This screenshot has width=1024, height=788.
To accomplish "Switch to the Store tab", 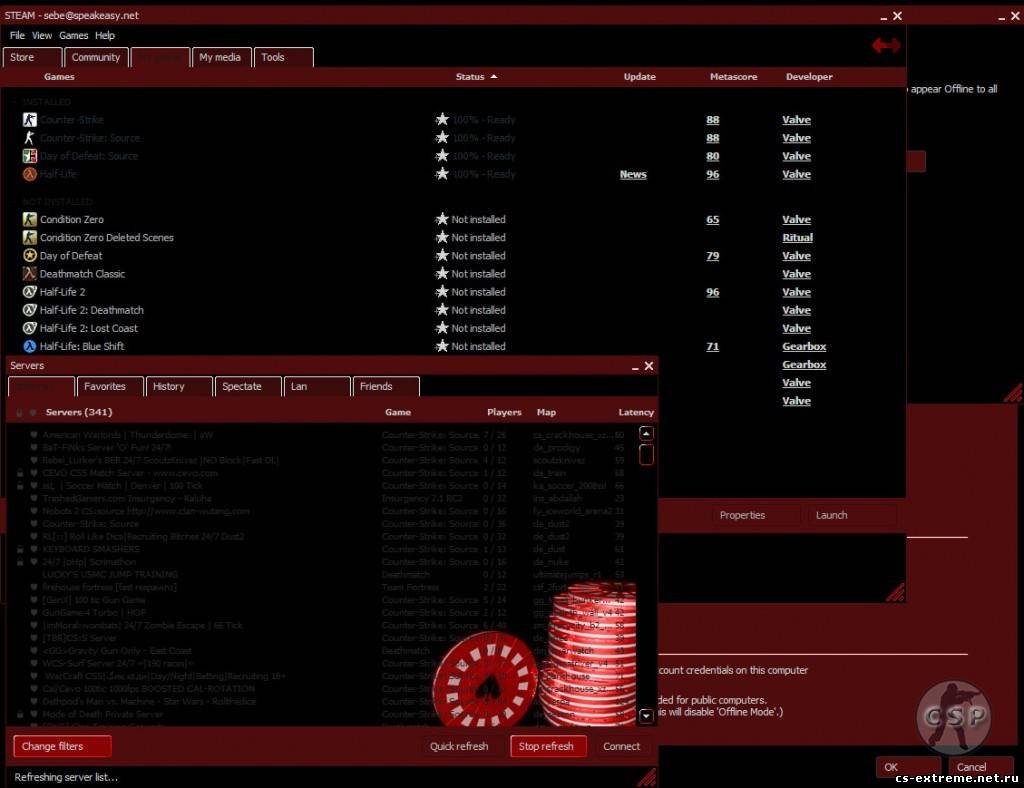I will click(32, 57).
